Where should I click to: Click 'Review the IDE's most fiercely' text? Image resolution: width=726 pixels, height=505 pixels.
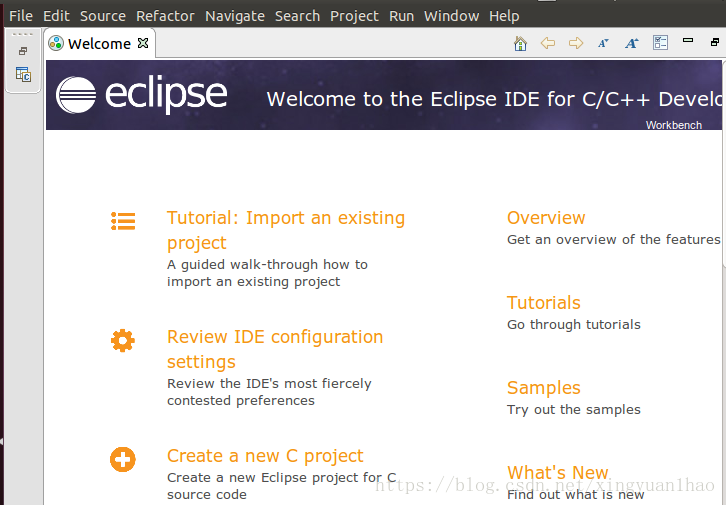269,383
